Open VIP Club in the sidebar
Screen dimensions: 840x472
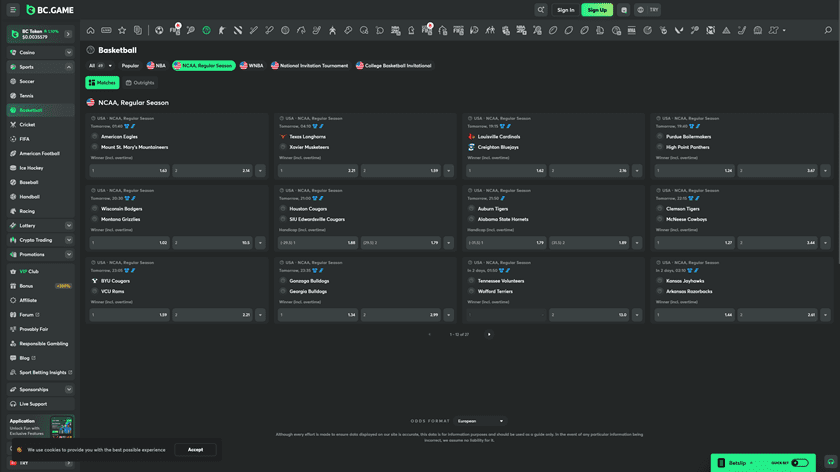point(40,272)
